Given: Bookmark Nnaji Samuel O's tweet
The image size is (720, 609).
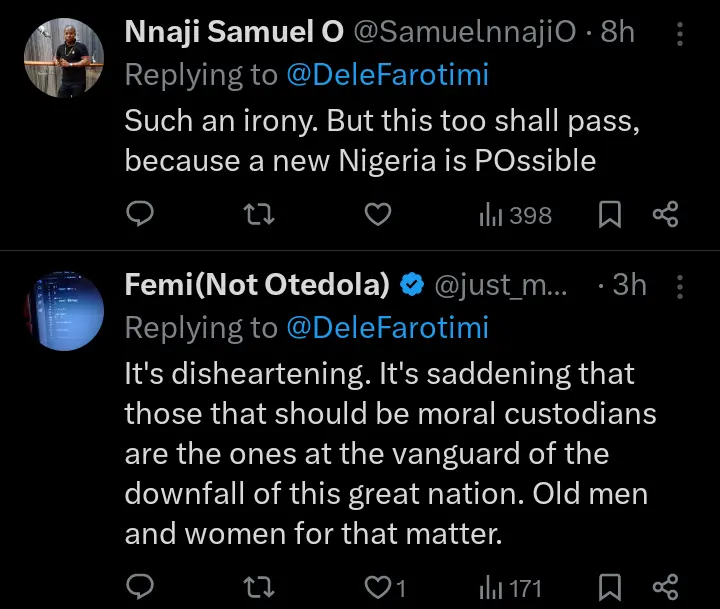Looking at the screenshot, I should pyautogui.click(x=609, y=213).
